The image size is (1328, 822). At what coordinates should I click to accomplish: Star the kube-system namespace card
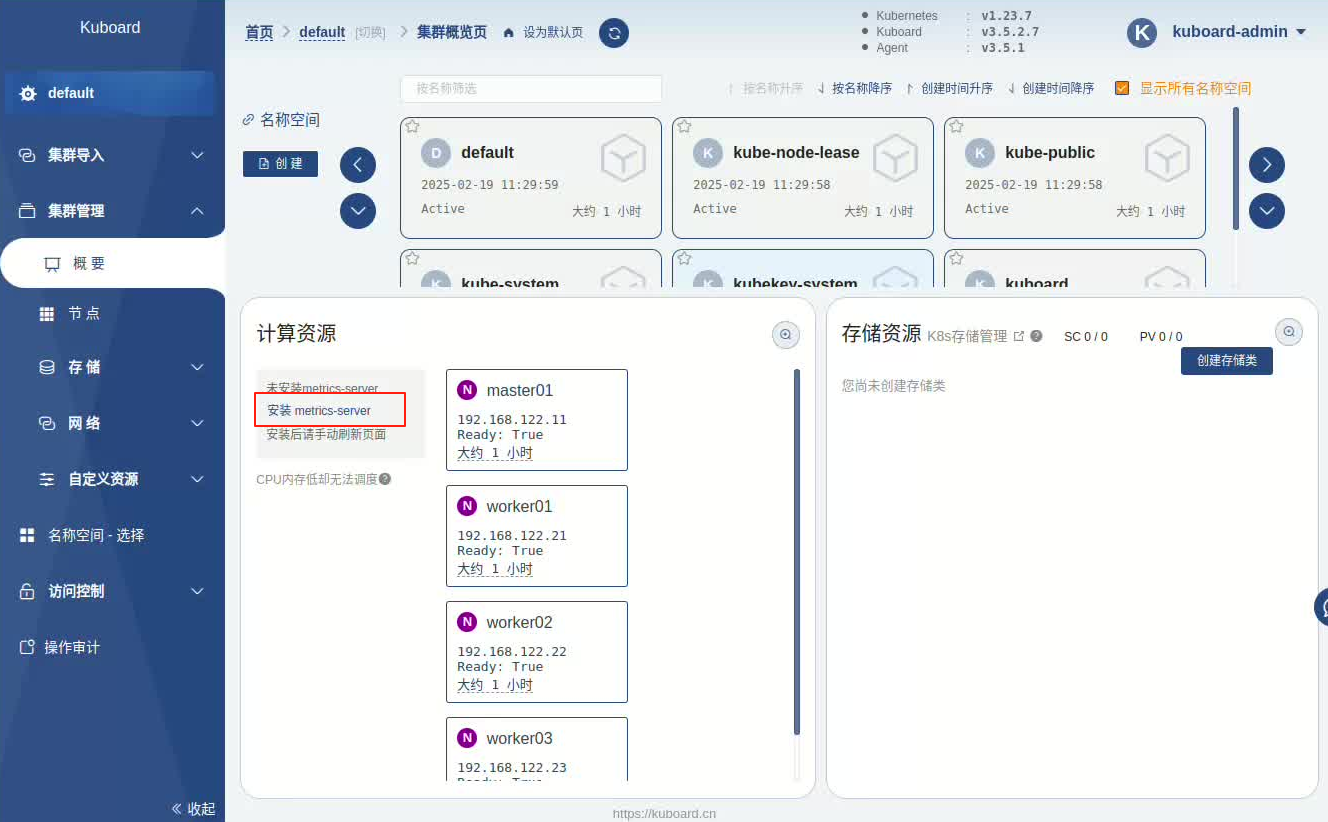pyautogui.click(x=412, y=259)
